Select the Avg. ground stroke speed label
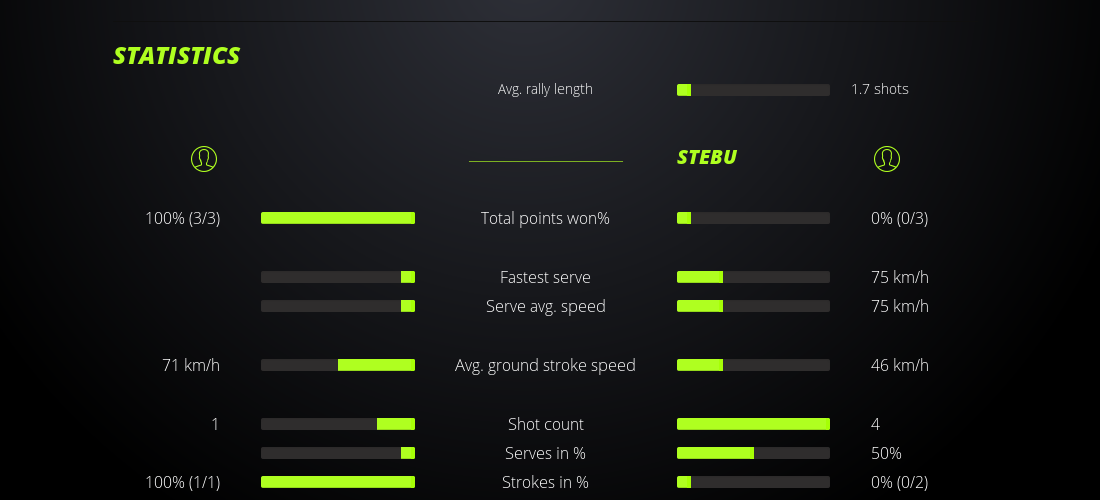The height and width of the screenshot is (500, 1100). point(545,365)
